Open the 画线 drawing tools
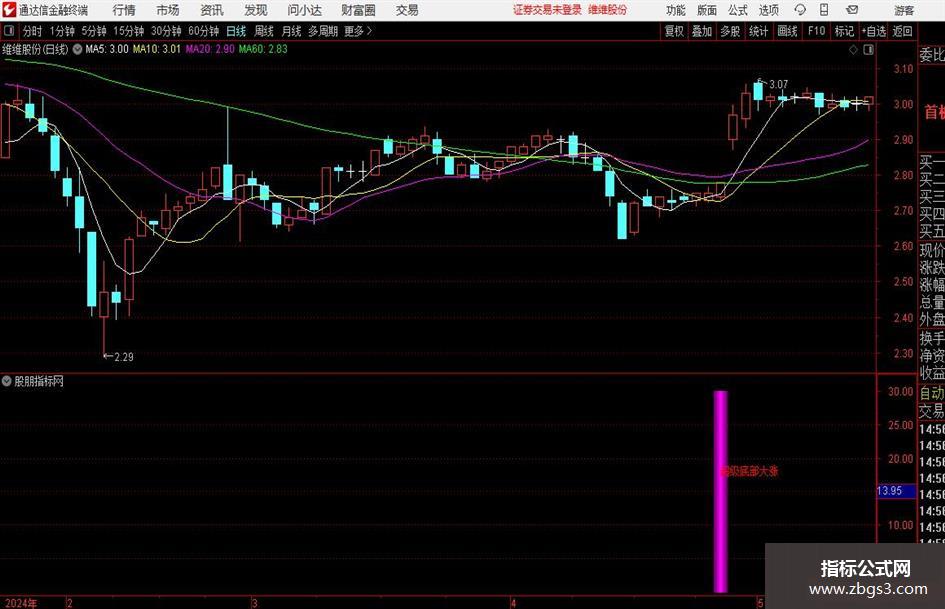This screenshot has width=945, height=609. click(x=787, y=31)
